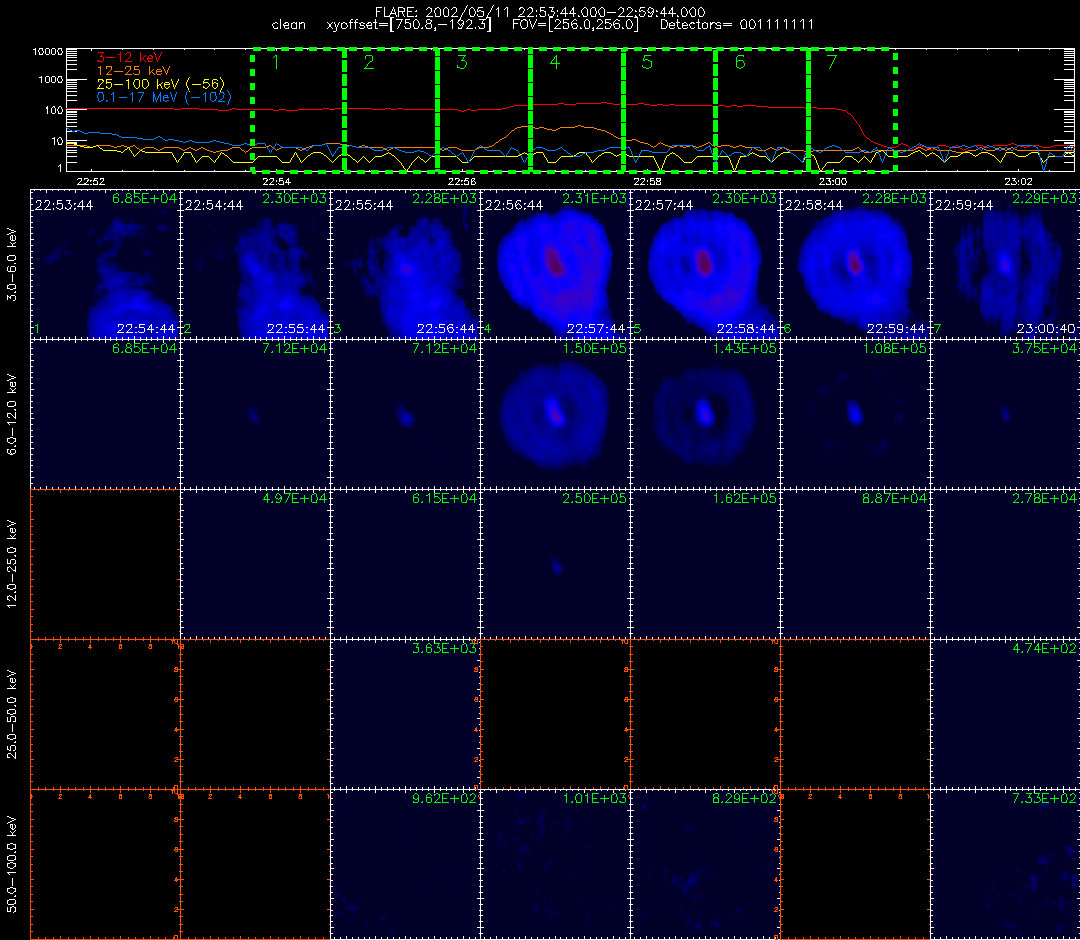Open the 6-12 keV image labeled 1.50E+05
The height and width of the screenshot is (940, 1080).
[x=556, y=414]
